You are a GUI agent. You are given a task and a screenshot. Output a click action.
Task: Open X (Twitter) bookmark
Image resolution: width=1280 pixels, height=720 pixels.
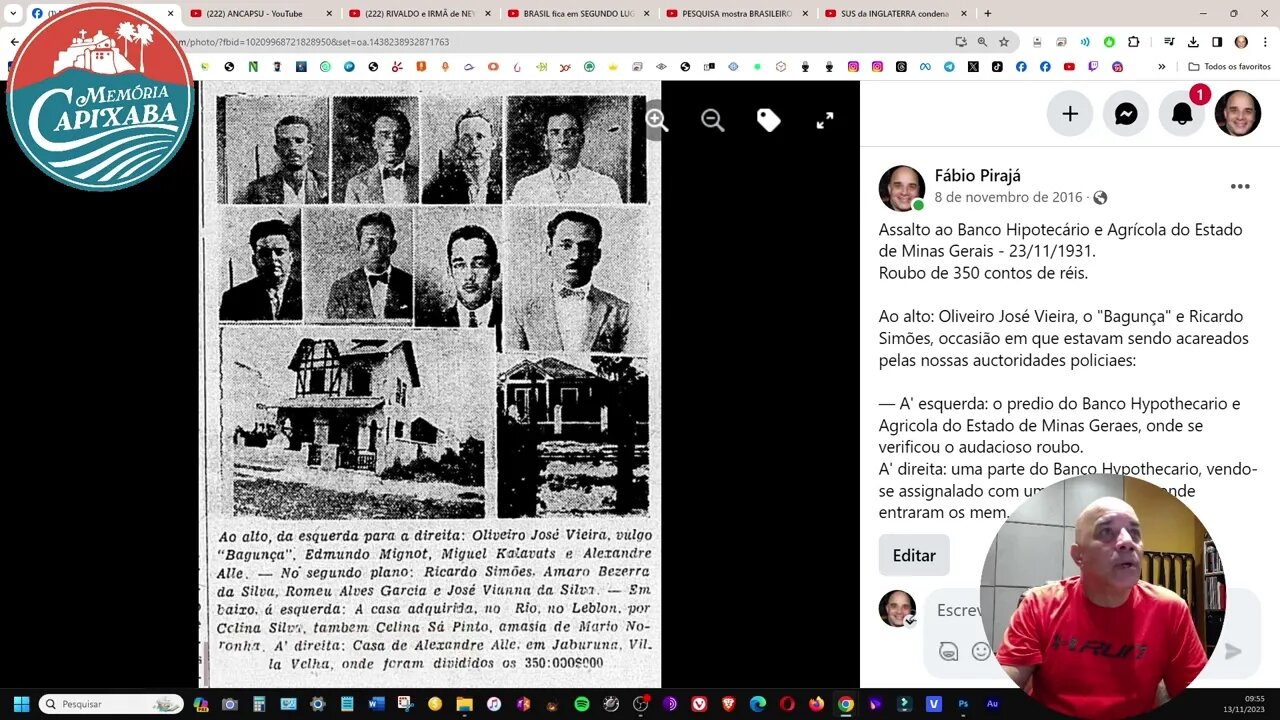(x=973, y=67)
